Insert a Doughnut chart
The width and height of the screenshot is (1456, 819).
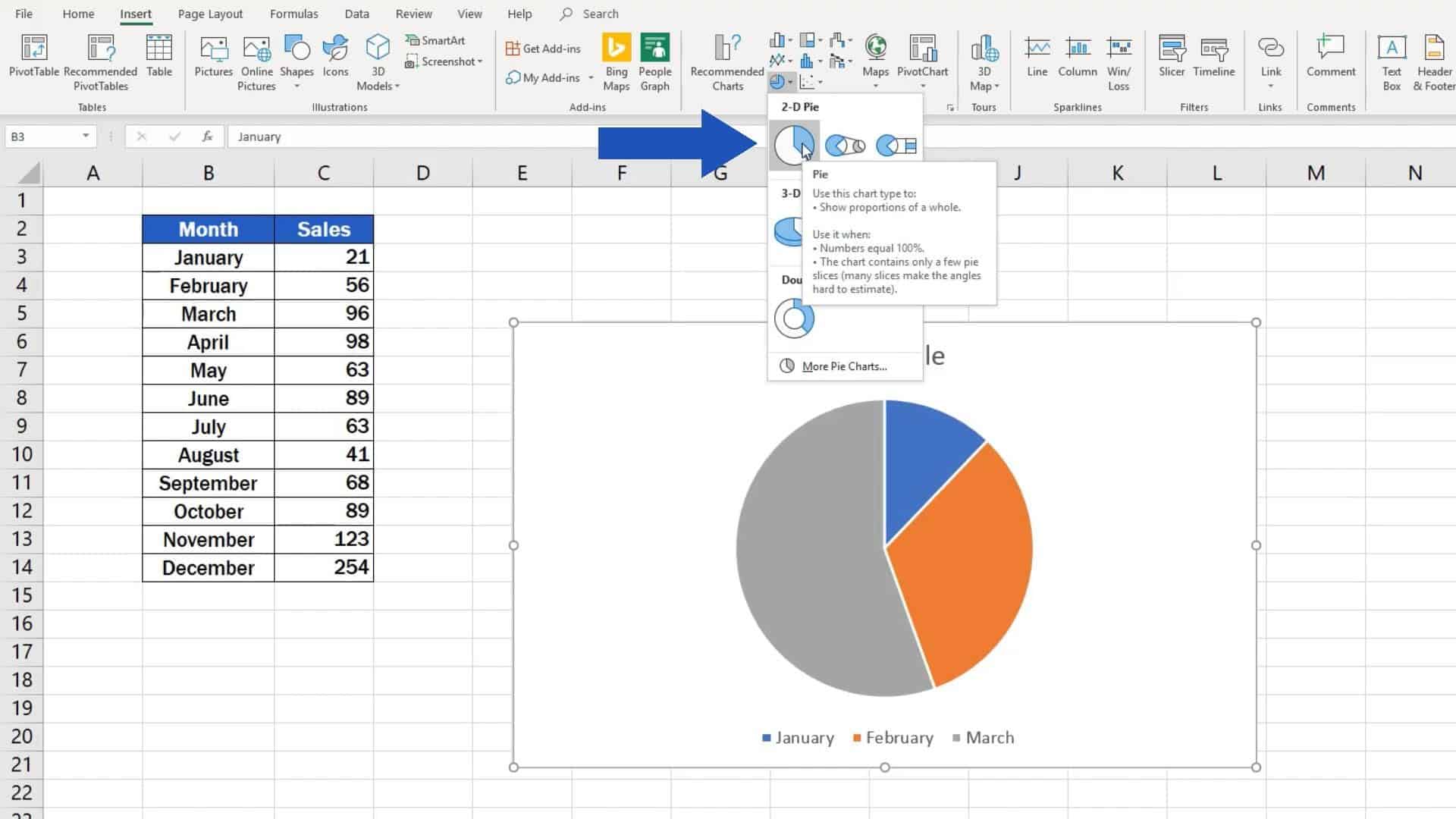tap(793, 318)
